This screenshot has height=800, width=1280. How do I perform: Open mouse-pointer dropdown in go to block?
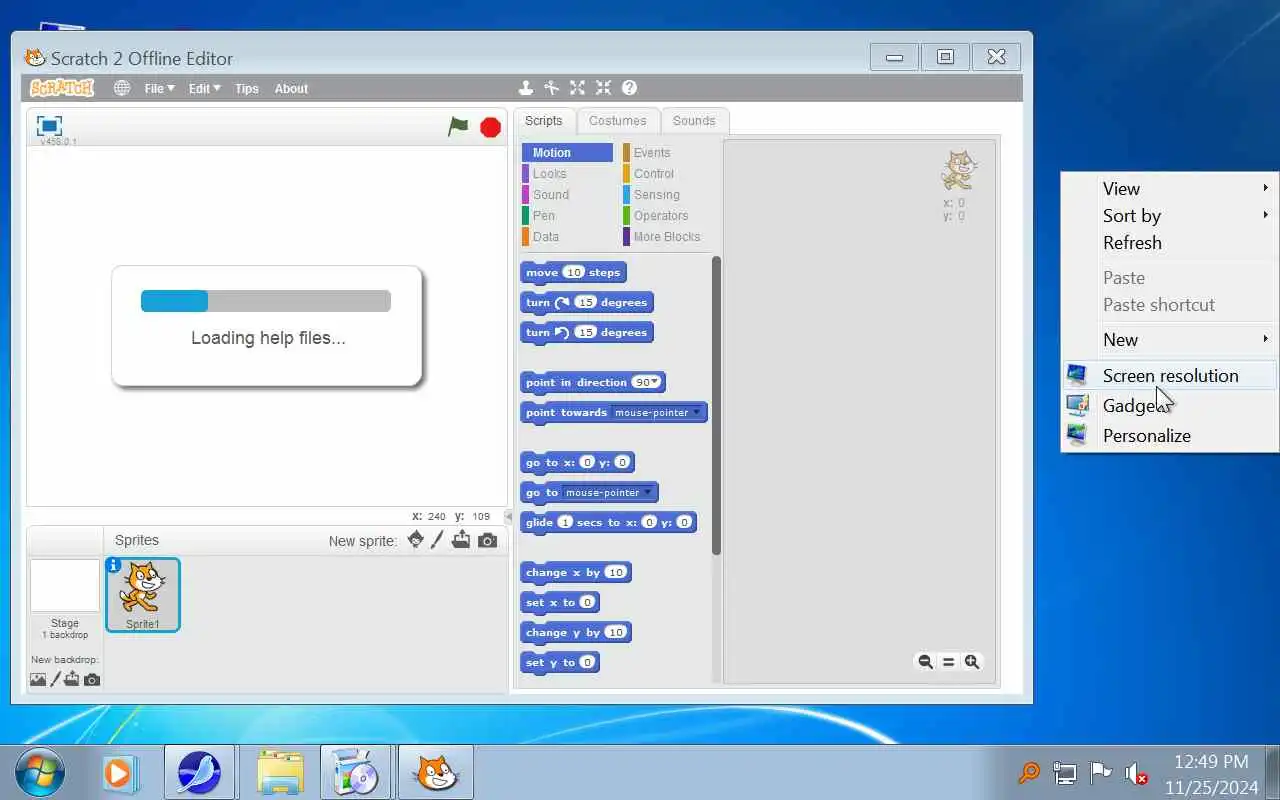[648, 493]
